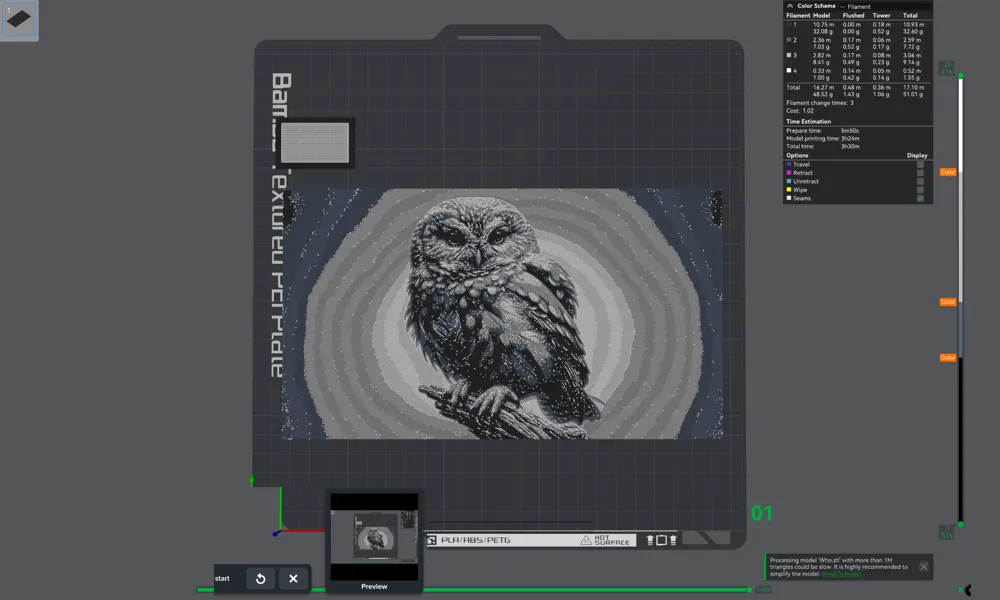Viewport: 1000px width, 600px height.
Task: Click the Time Estimation header
Action: pyautogui.click(x=809, y=121)
